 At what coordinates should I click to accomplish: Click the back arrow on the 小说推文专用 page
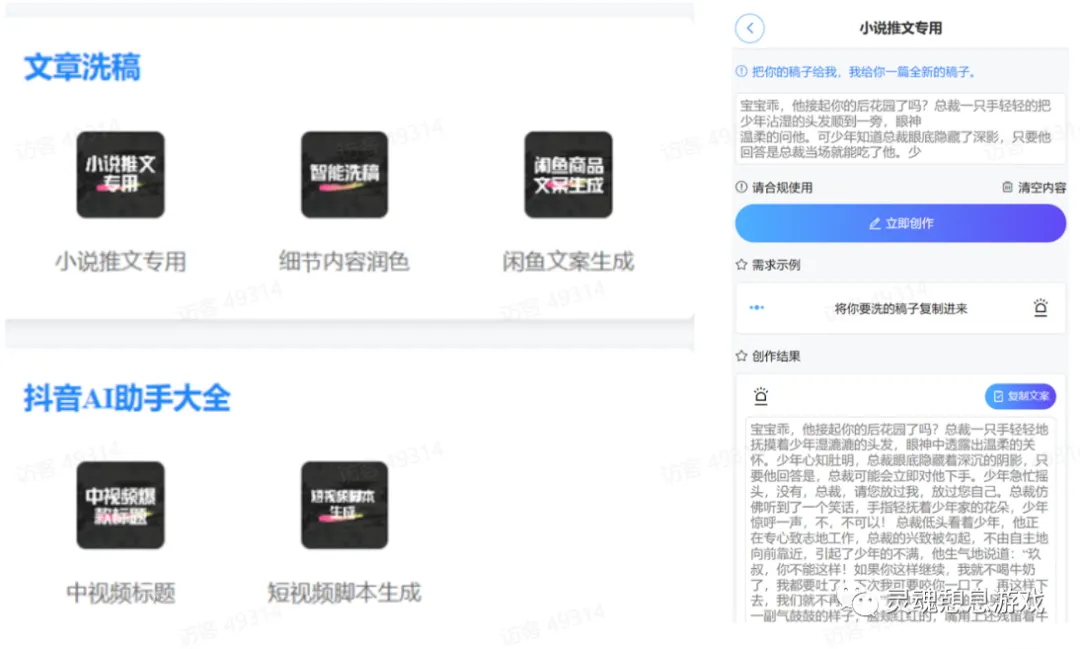[749, 28]
